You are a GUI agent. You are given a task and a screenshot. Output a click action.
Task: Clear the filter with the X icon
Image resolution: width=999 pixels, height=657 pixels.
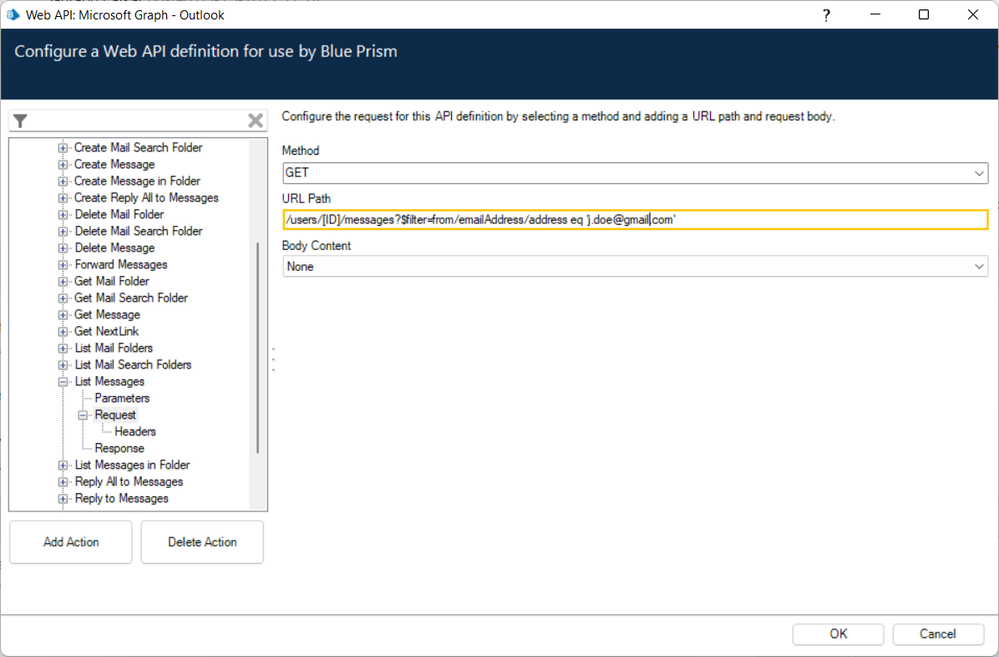[x=255, y=121]
